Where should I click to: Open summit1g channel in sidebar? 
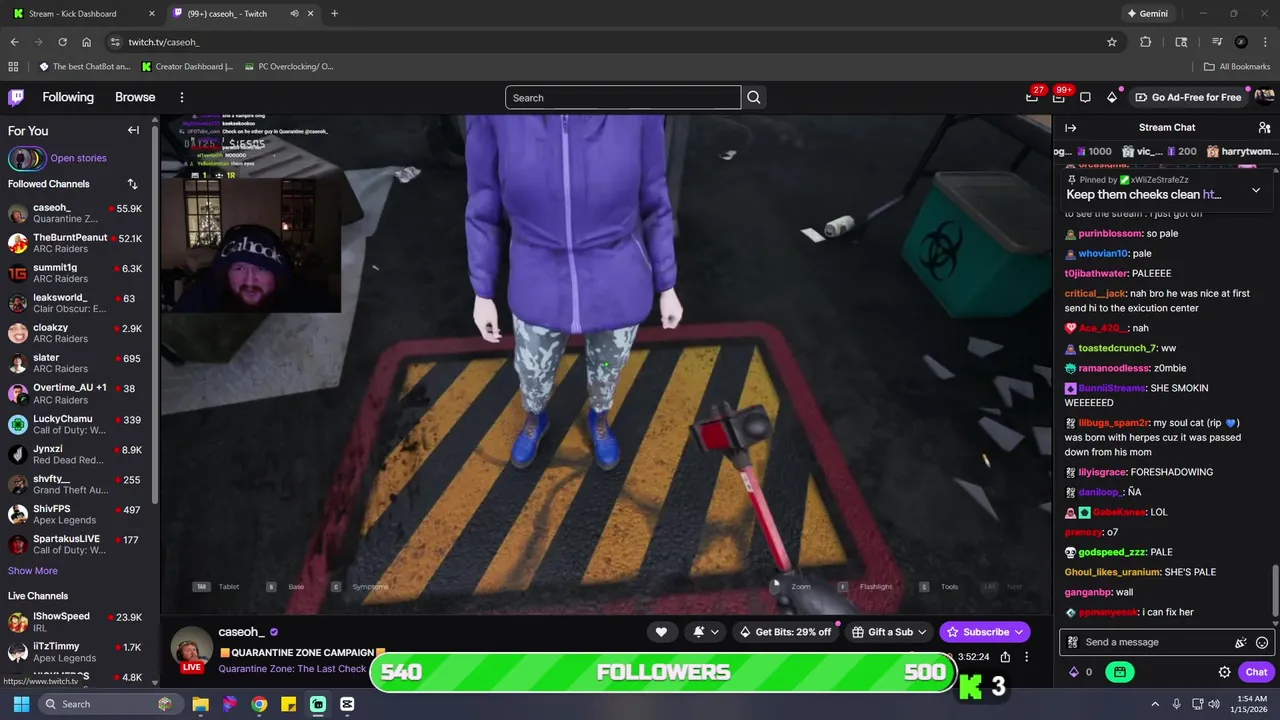(76, 273)
